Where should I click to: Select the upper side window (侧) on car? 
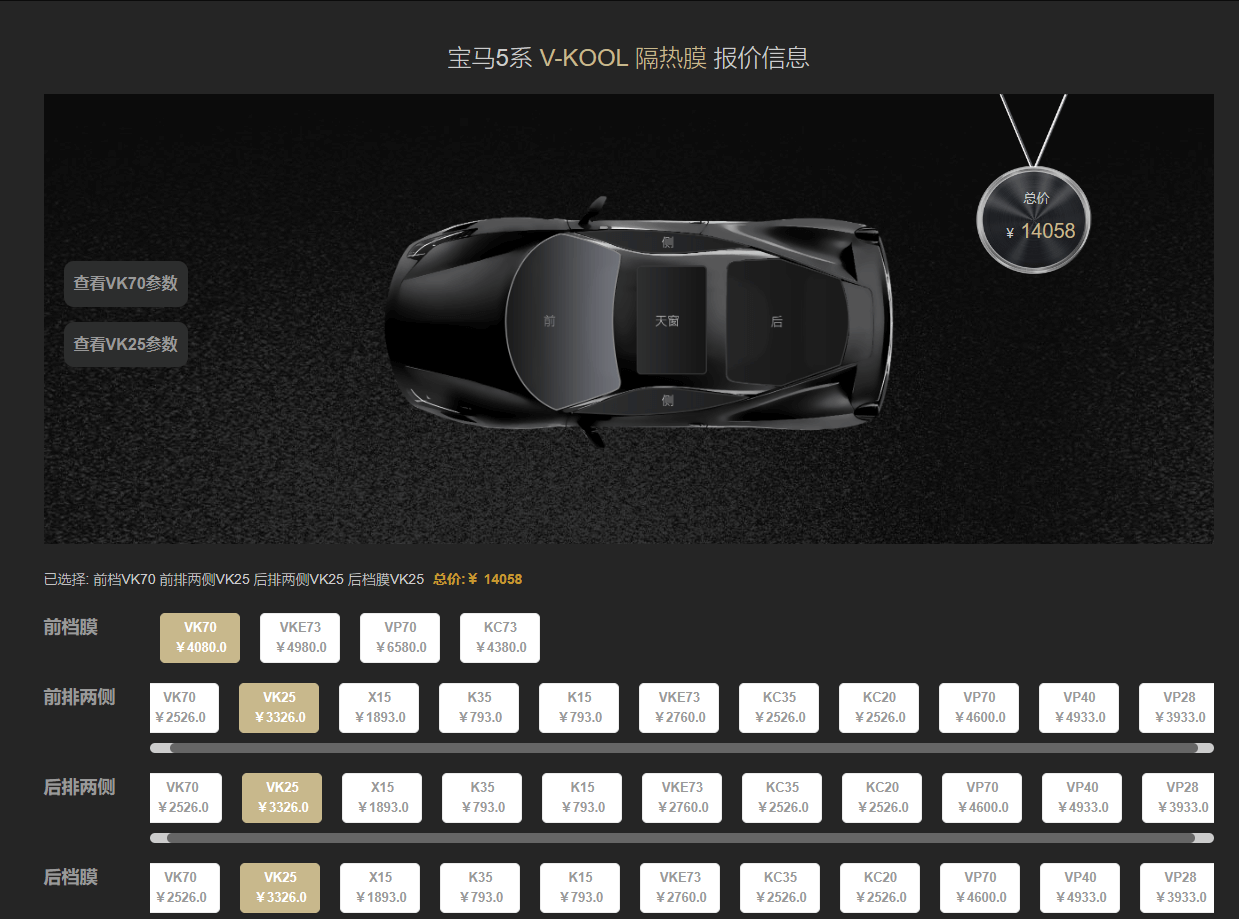point(667,242)
